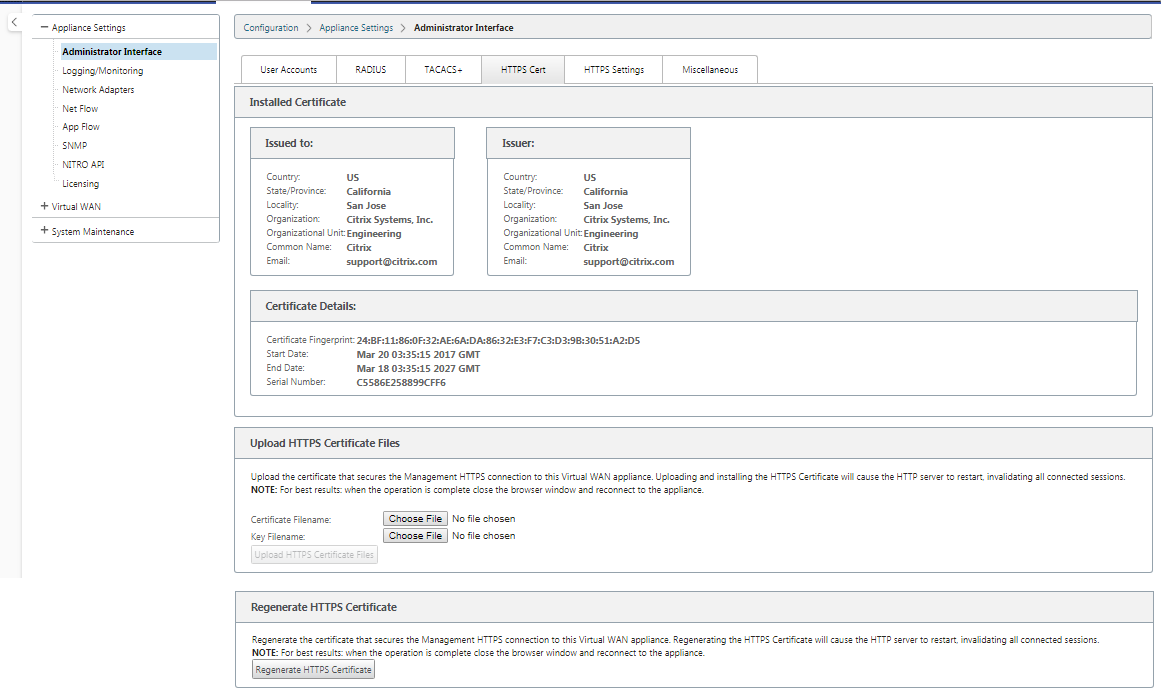The image size is (1161, 693).
Task: Select Administrator Interface in the sidebar
Action: pyautogui.click(x=138, y=52)
